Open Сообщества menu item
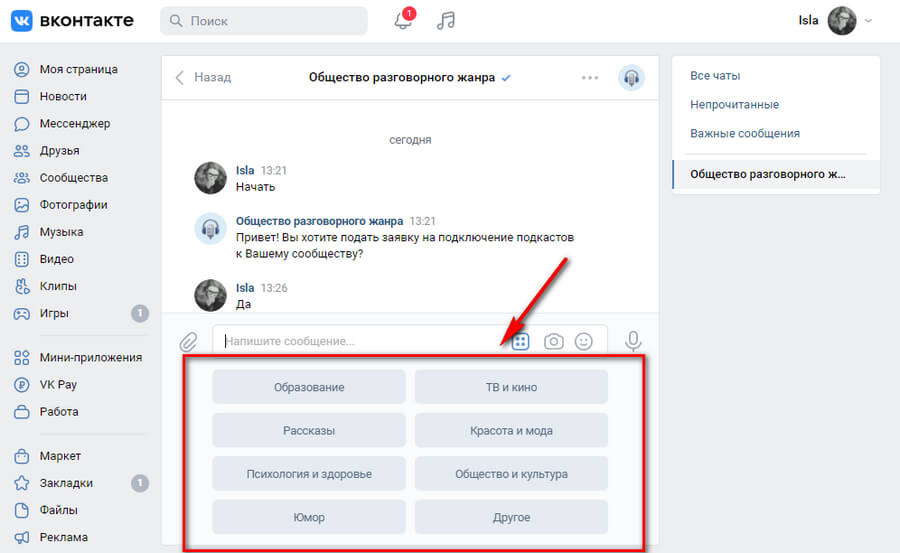900x553 pixels. click(x=73, y=177)
